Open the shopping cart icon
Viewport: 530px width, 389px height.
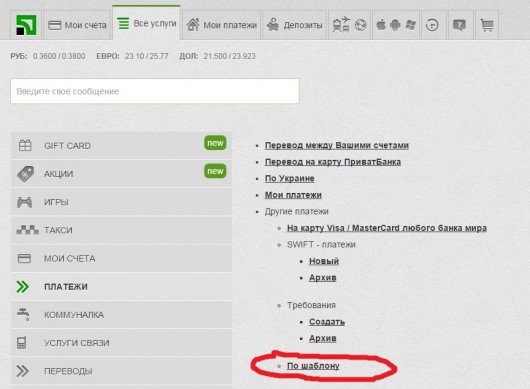tap(487, 25)
